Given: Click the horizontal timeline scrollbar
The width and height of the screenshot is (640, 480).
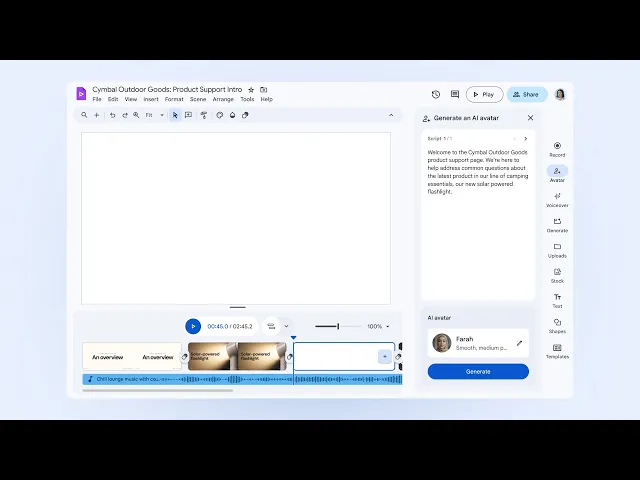Looking at the screenshot, I should pyautogui.click(x=158, y=390).
